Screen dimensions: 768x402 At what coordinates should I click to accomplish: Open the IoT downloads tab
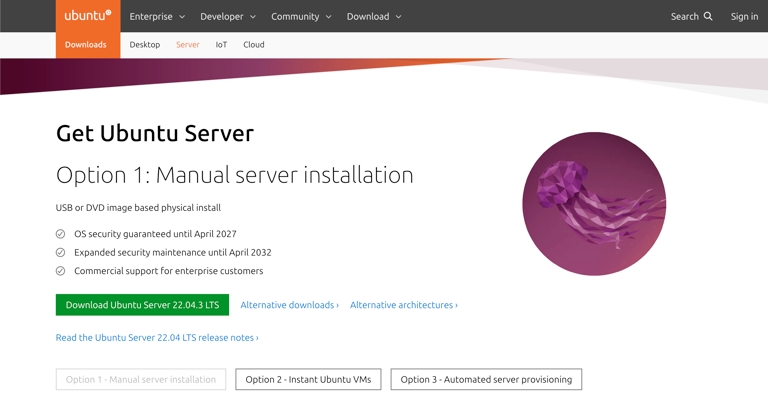point(221,45)
